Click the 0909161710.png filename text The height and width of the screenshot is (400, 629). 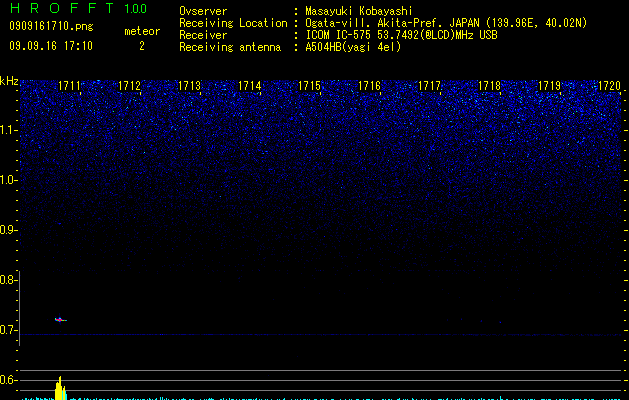pos(51,26)
